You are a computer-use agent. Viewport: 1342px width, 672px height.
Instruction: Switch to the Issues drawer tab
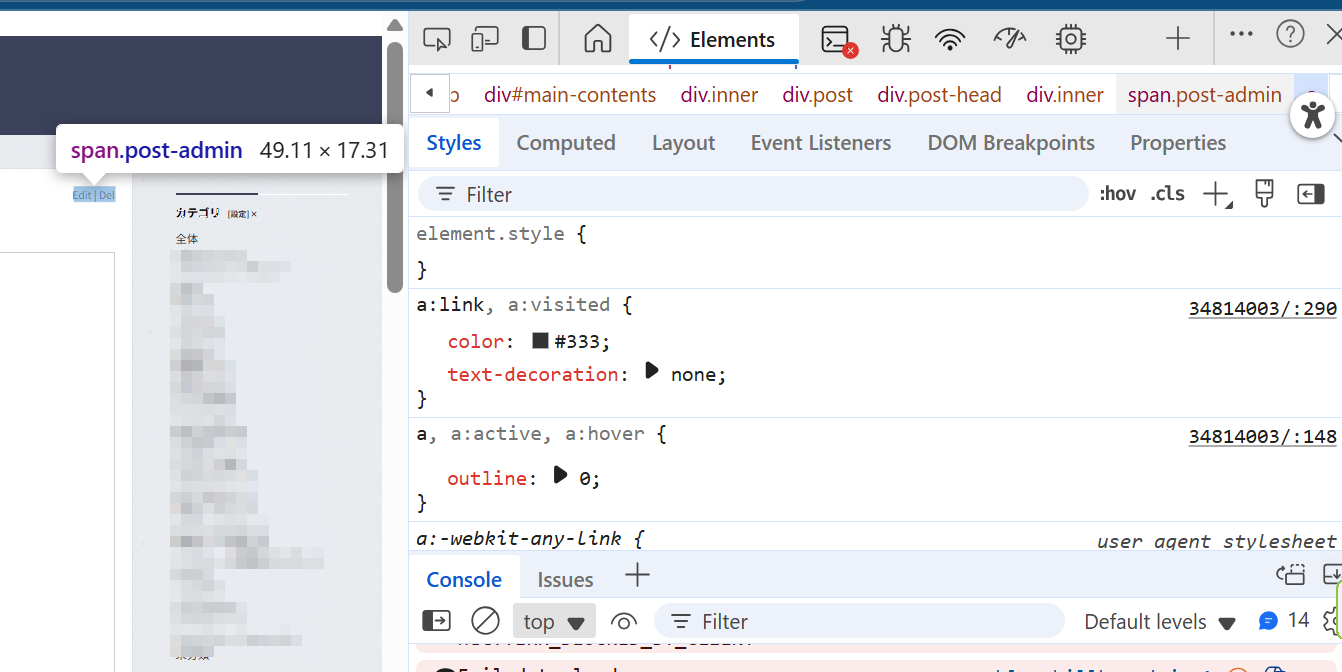565,579
